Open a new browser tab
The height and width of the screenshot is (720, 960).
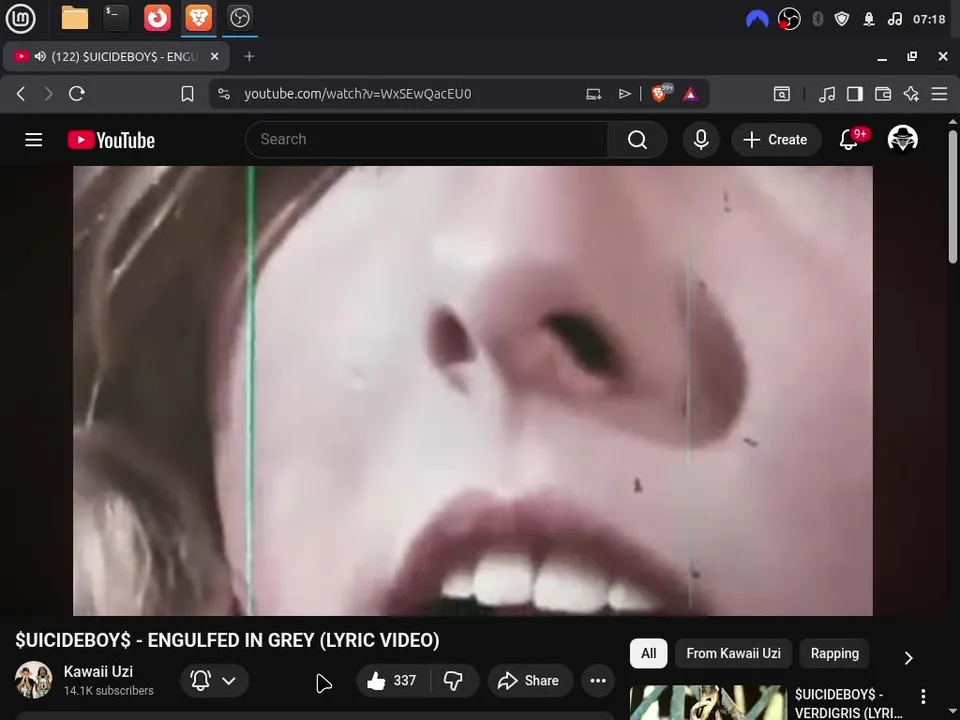point(249,56)
